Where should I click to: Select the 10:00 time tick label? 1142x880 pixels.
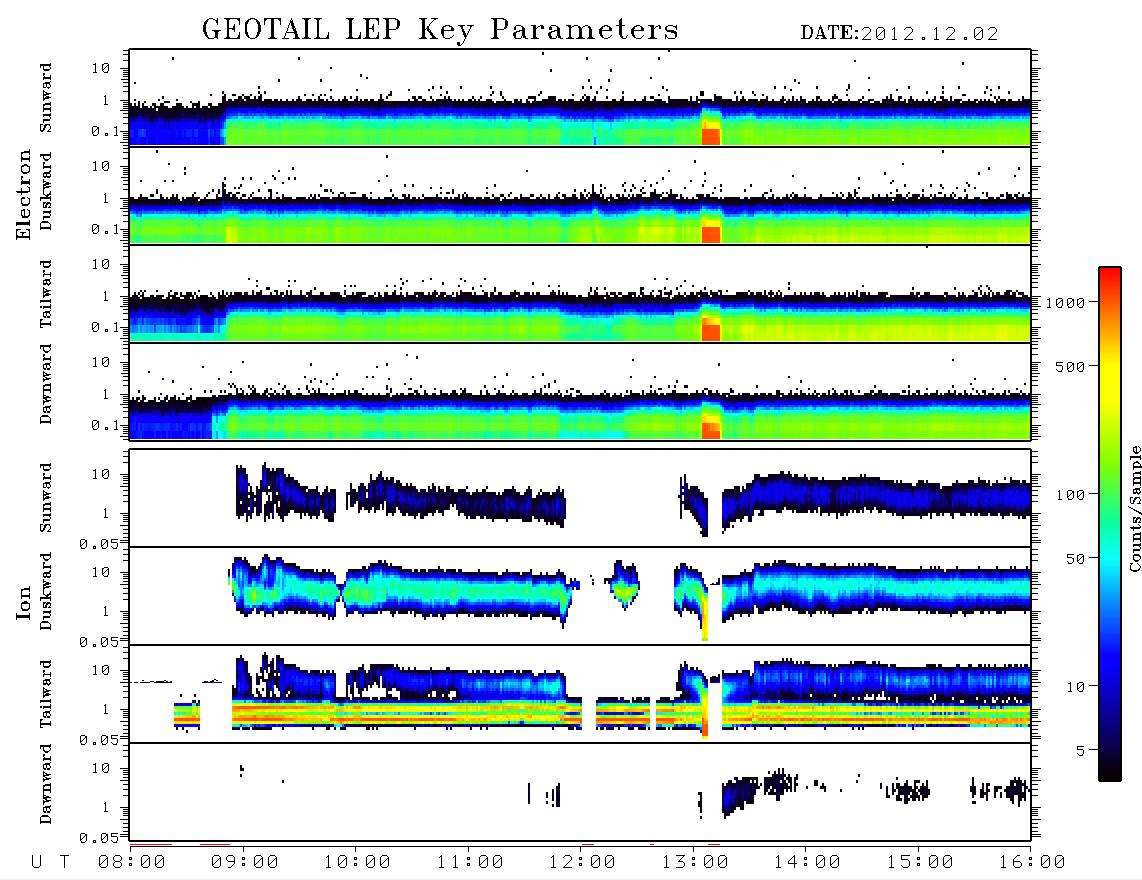pos(357,863)
